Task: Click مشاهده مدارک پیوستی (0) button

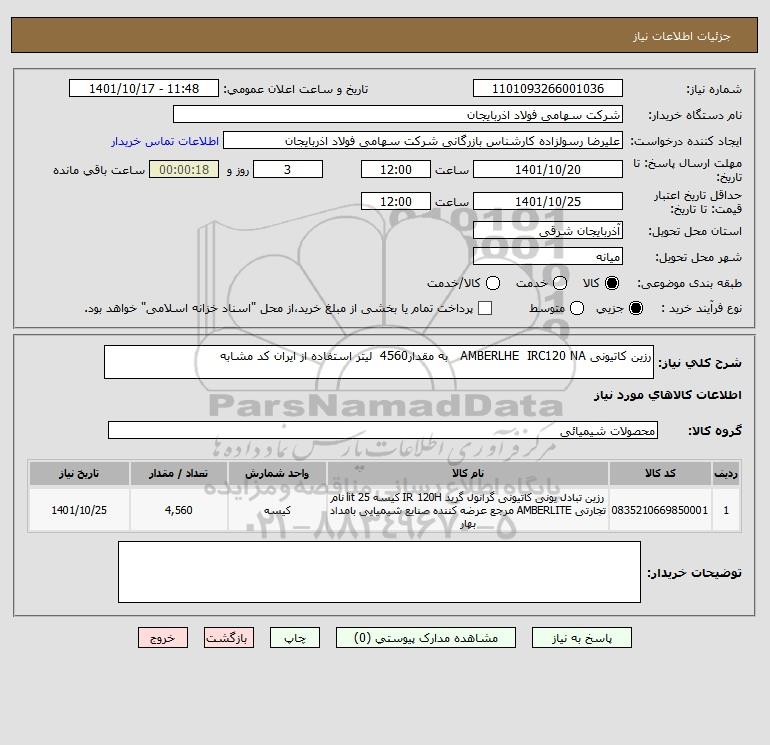Action: tap(426, 637)
